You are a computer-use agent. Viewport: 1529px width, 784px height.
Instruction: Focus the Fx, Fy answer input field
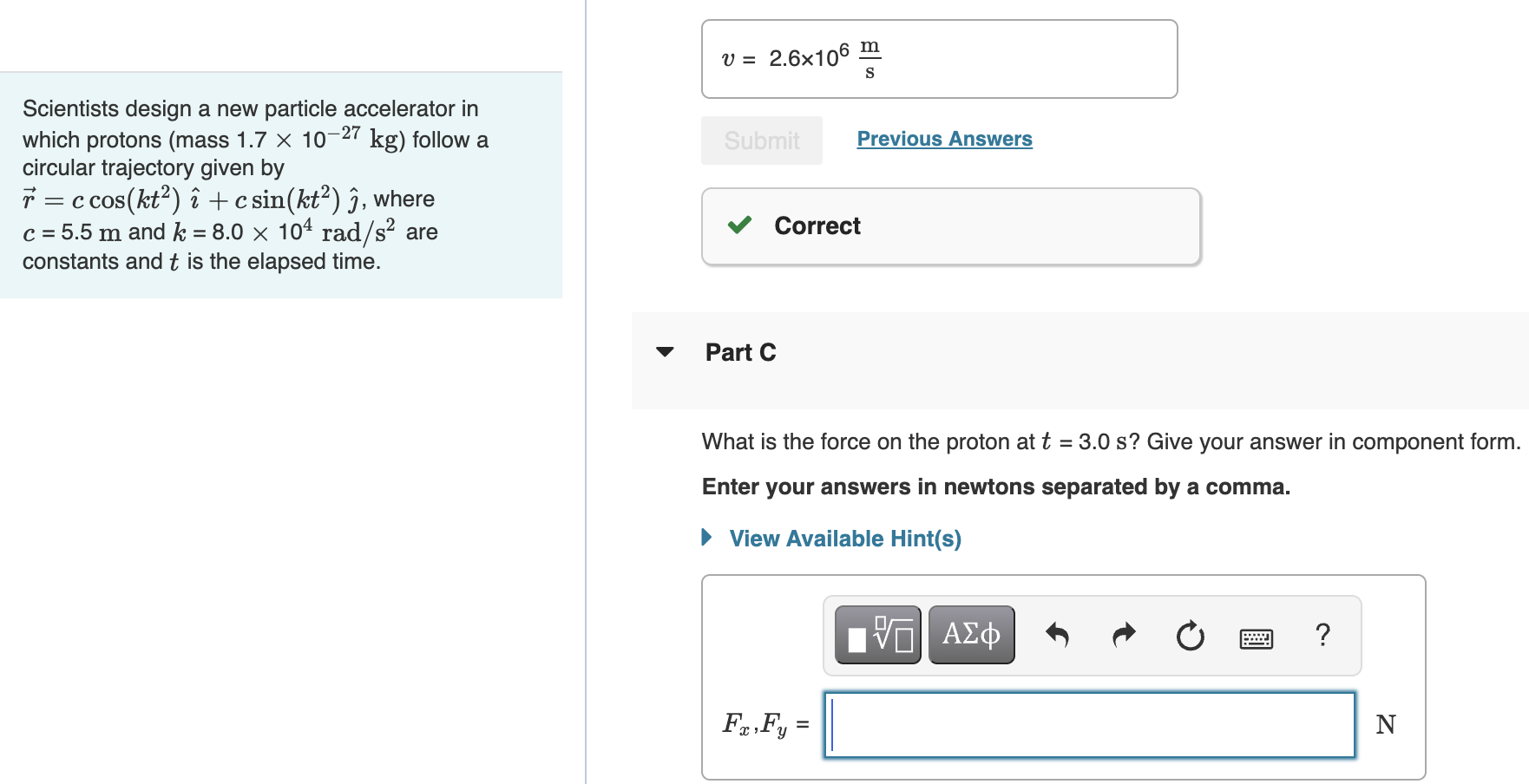coord(1089,724)
